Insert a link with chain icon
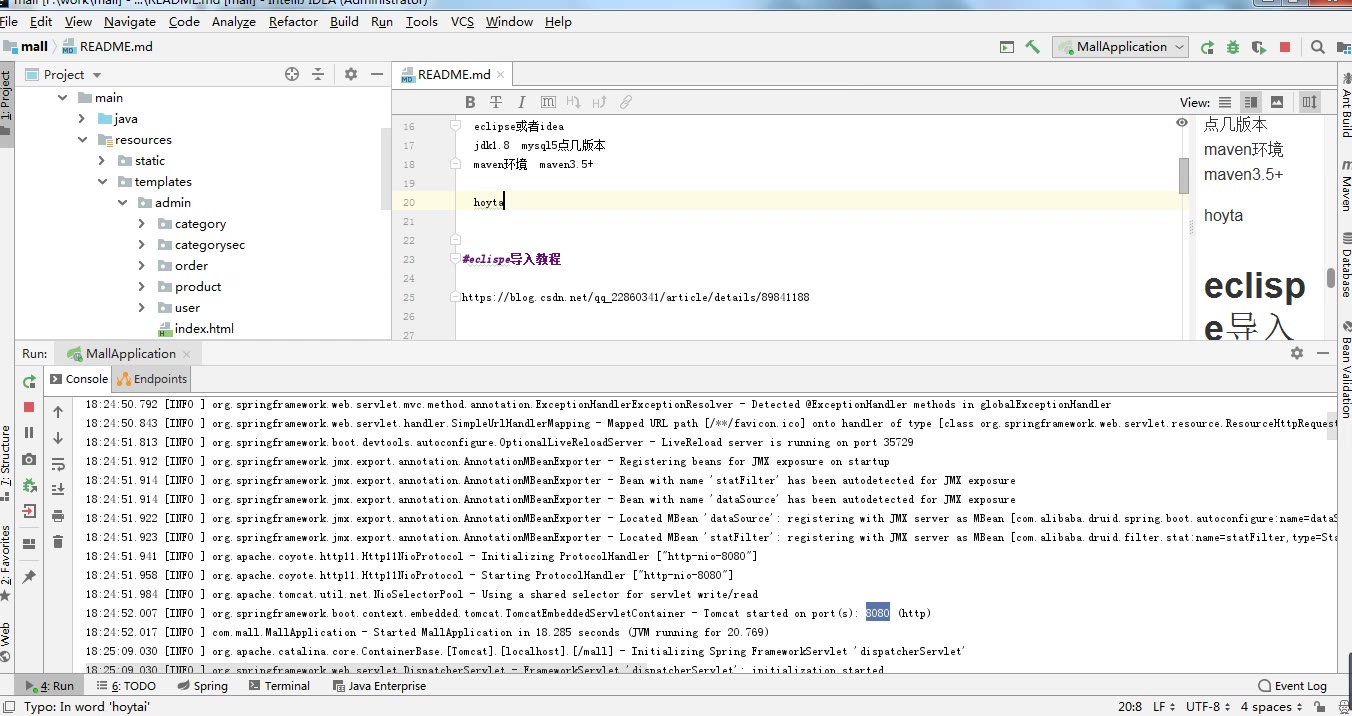Screen dimensions: 1352x716 tap(625, 102)
